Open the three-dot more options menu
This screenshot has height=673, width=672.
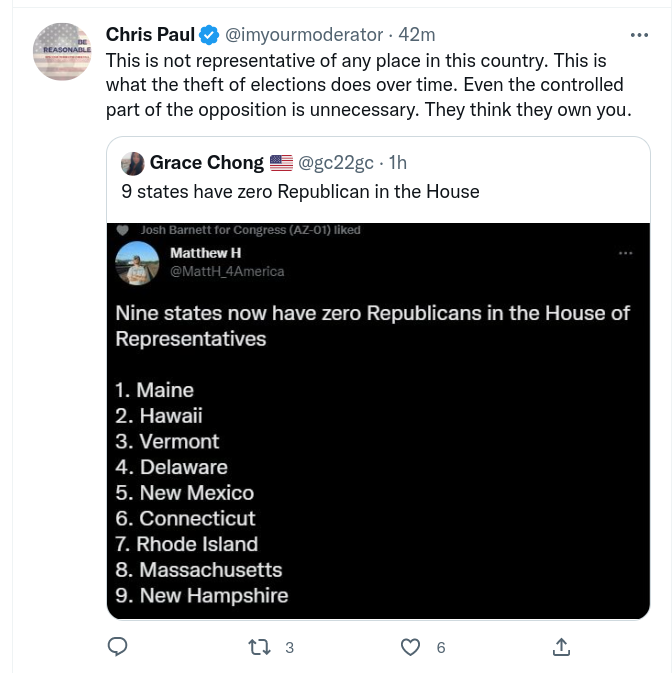pos(639,35)
